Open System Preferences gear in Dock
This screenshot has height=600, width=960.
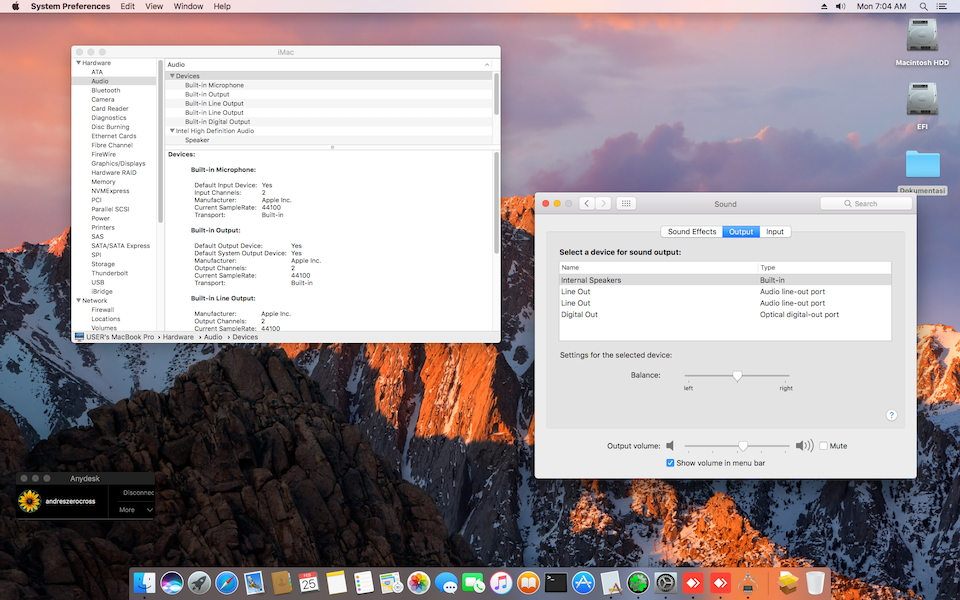click(666, 583)
